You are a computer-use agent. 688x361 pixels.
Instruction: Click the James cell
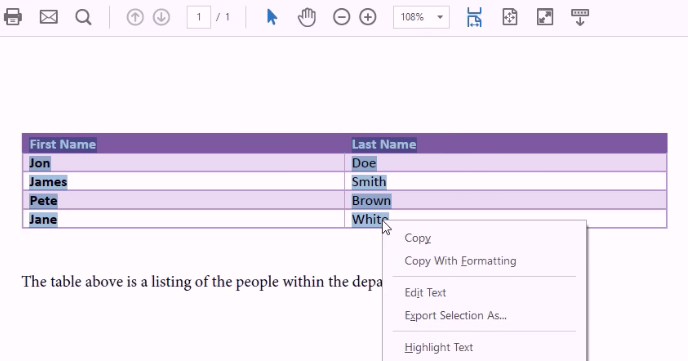[x=183, y=182]
